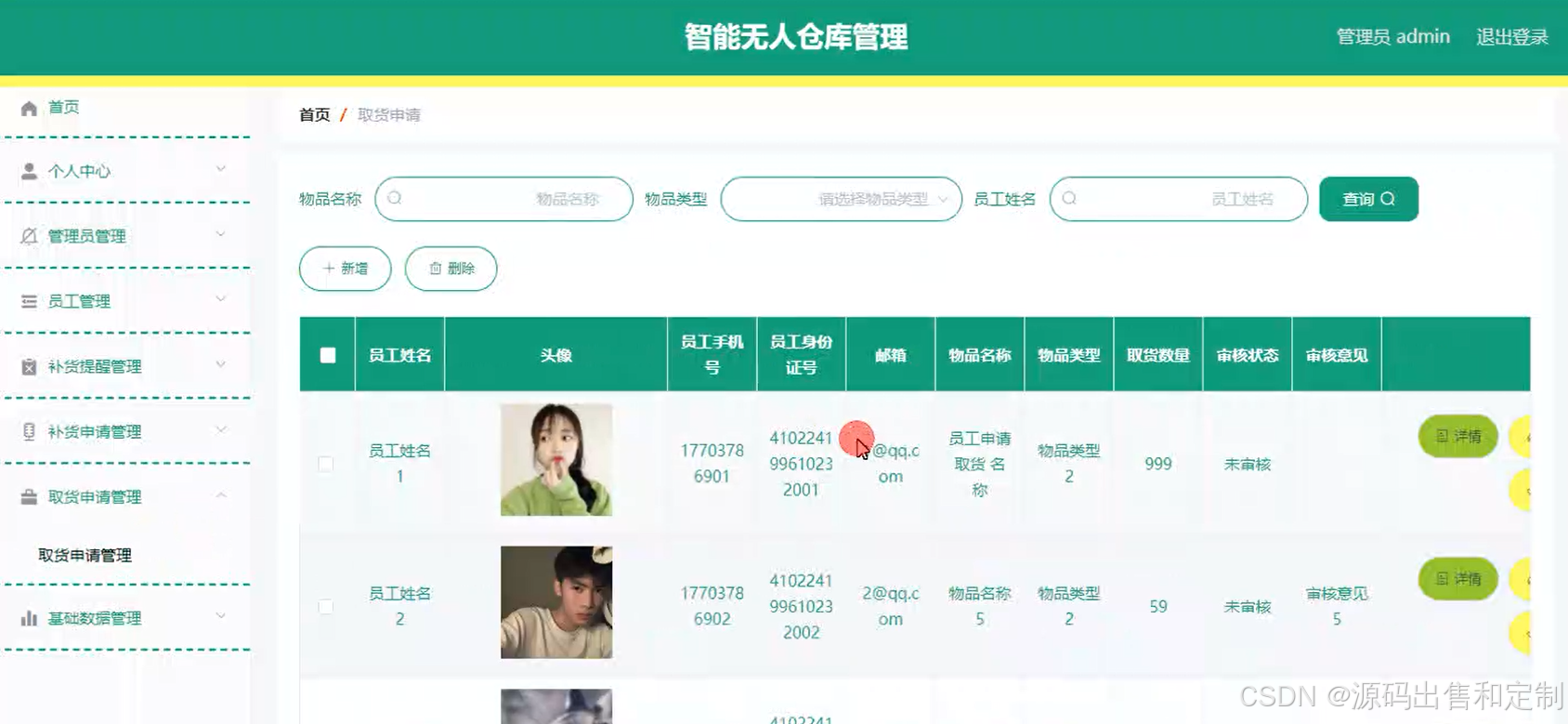
Task: Click the avatar photo of 员工姓名2
Action: pyautogui.click(x=556, y=602)
